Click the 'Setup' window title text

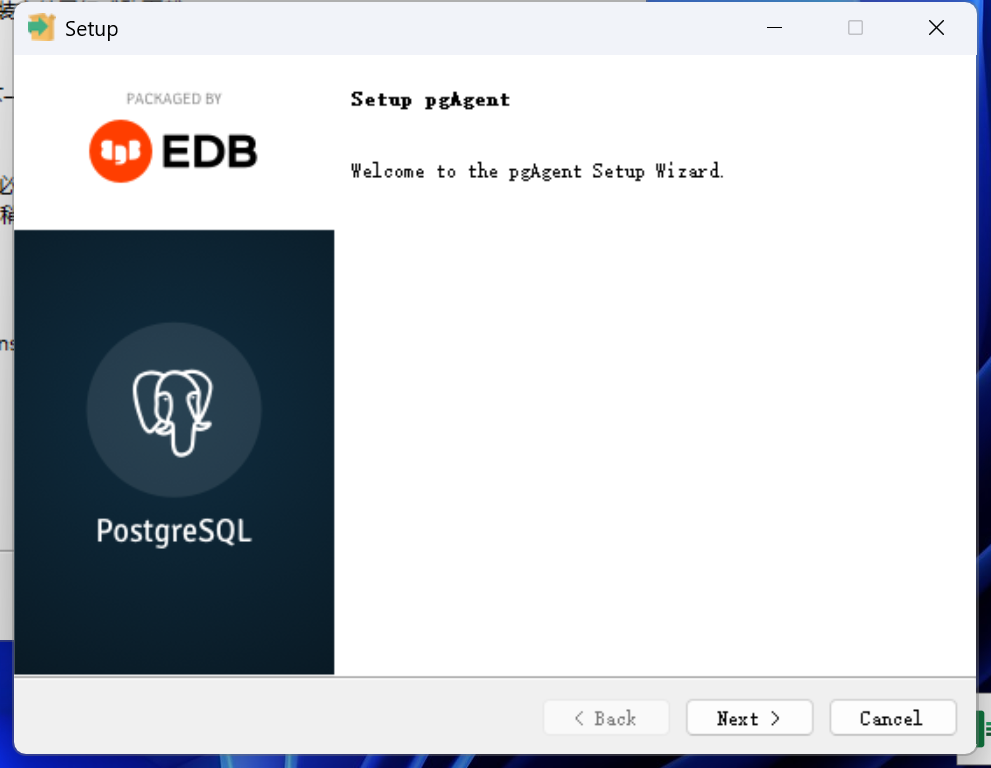[92, 29]
